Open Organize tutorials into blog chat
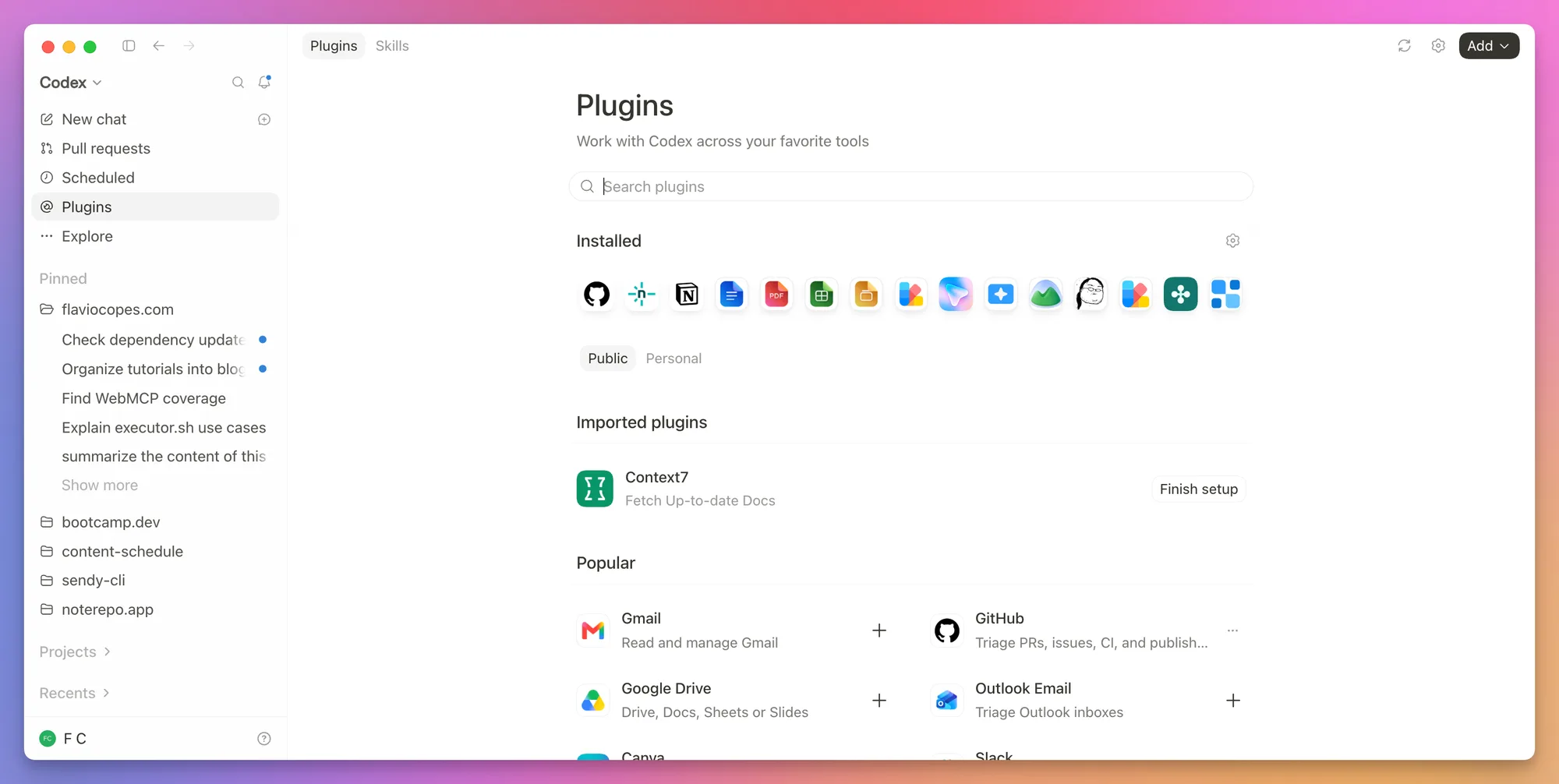This screenshot has height=784, width=1559. (x=155, y=369)
